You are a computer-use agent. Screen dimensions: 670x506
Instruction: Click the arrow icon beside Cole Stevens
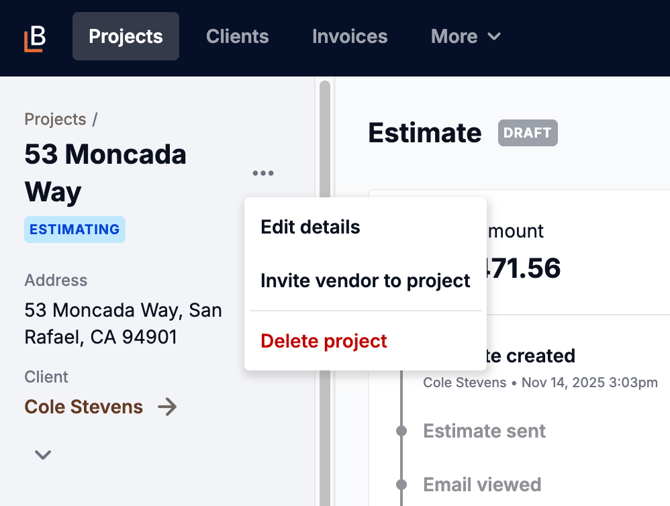point(167,407)
